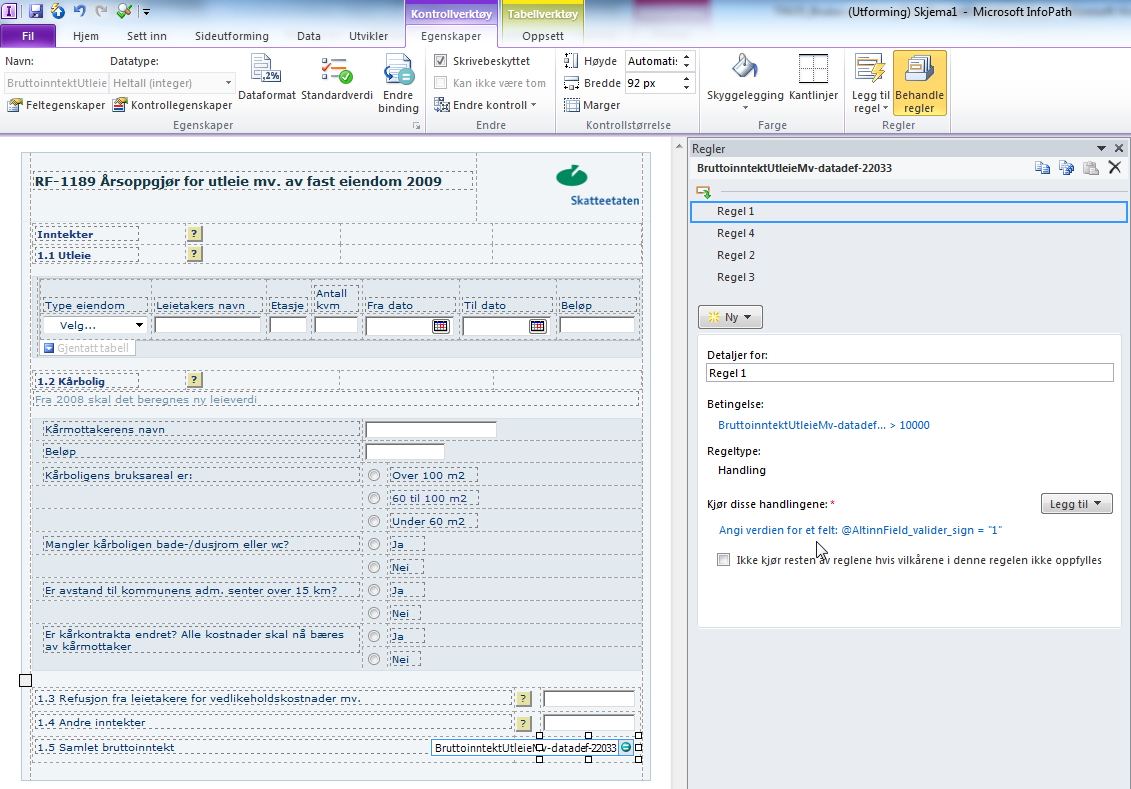Close the Regler pane
The width and height of the screenshot is (1131, 789).
[x=1119, y=149]
